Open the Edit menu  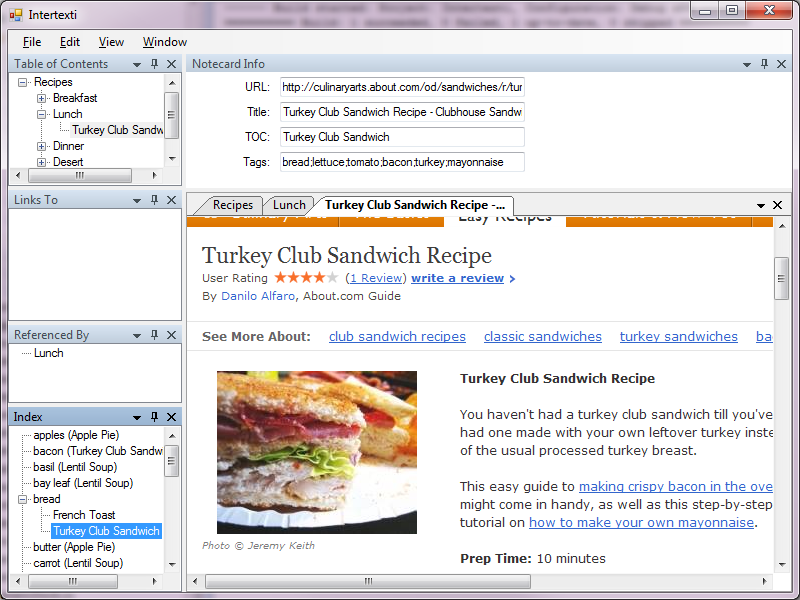point(69,42)
